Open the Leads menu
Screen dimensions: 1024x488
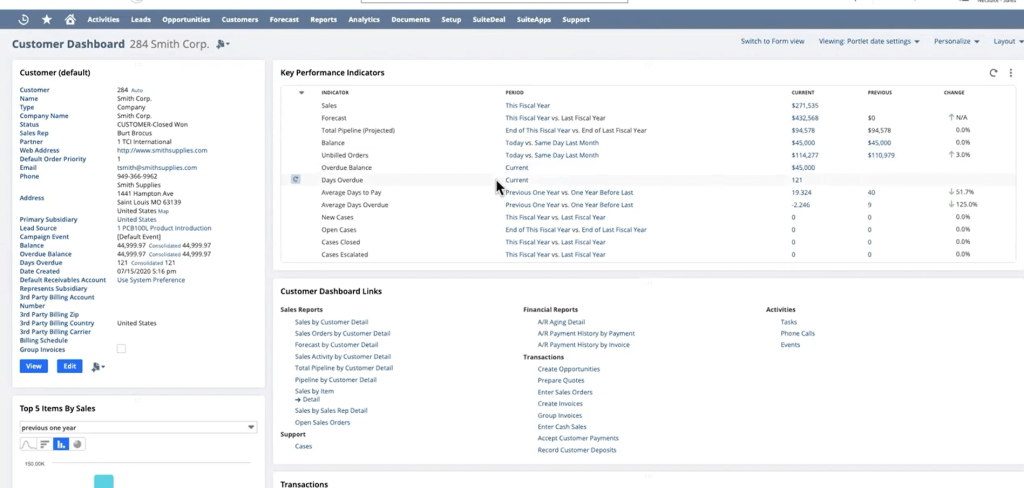tap(140, 20)
